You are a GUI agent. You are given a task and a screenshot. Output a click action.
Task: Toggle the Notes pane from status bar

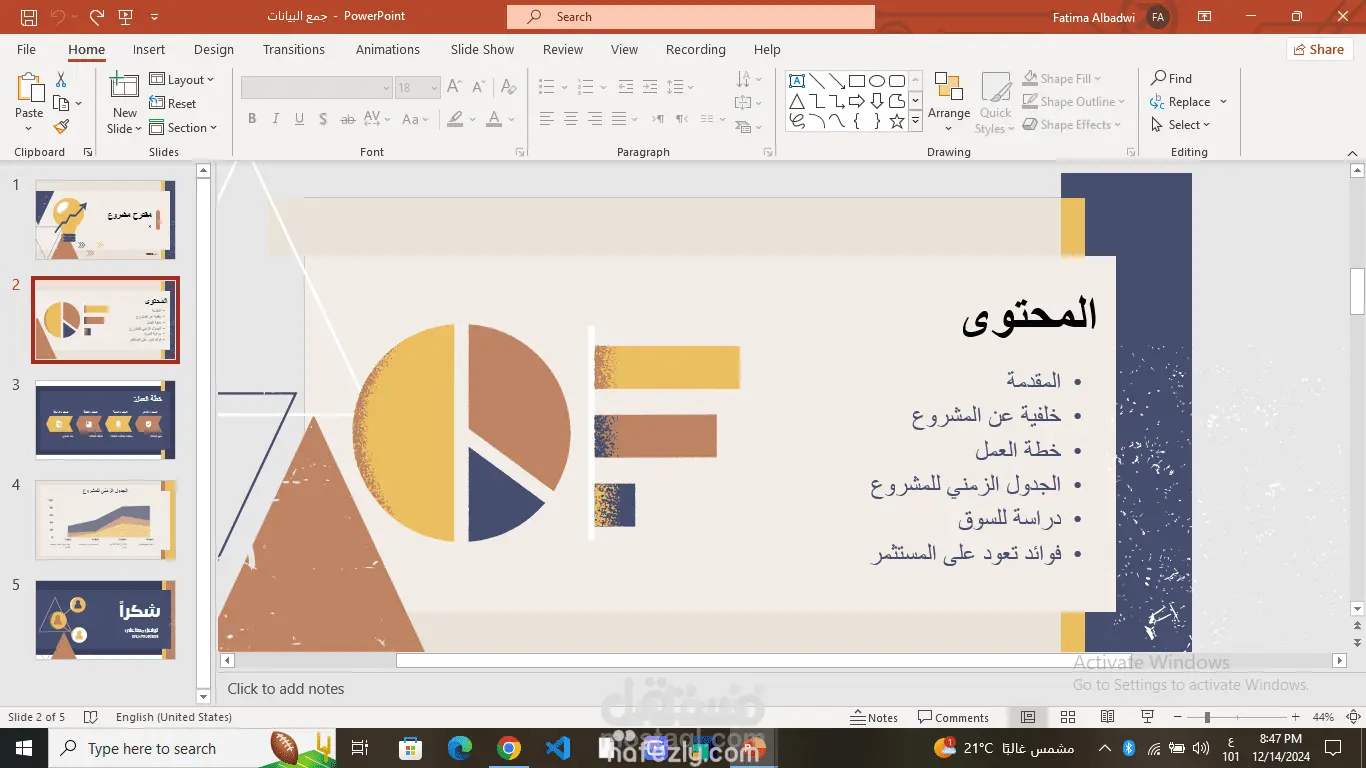(x=875, y=717)
